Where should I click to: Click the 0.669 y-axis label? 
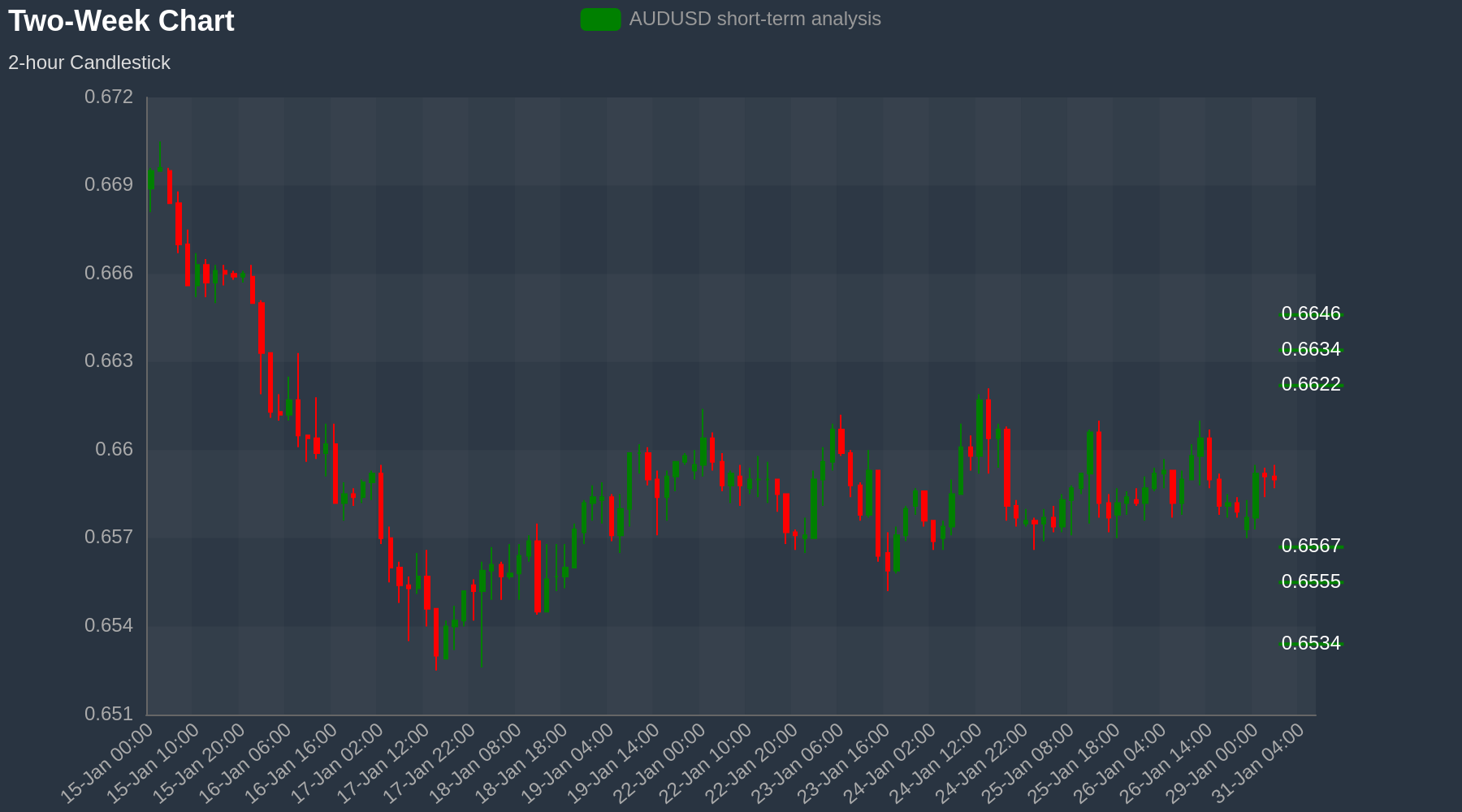(109, 185)
